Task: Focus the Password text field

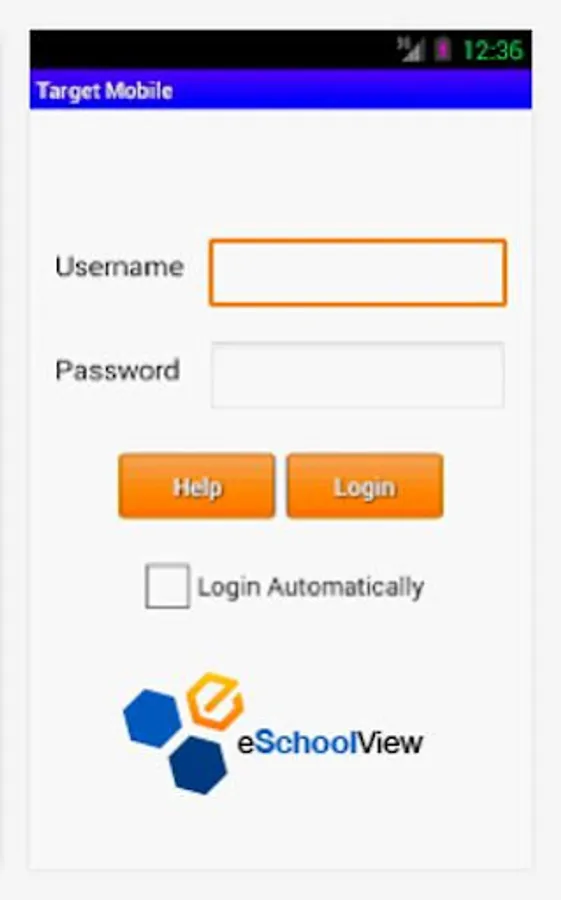Action: (x=358, y=375)
